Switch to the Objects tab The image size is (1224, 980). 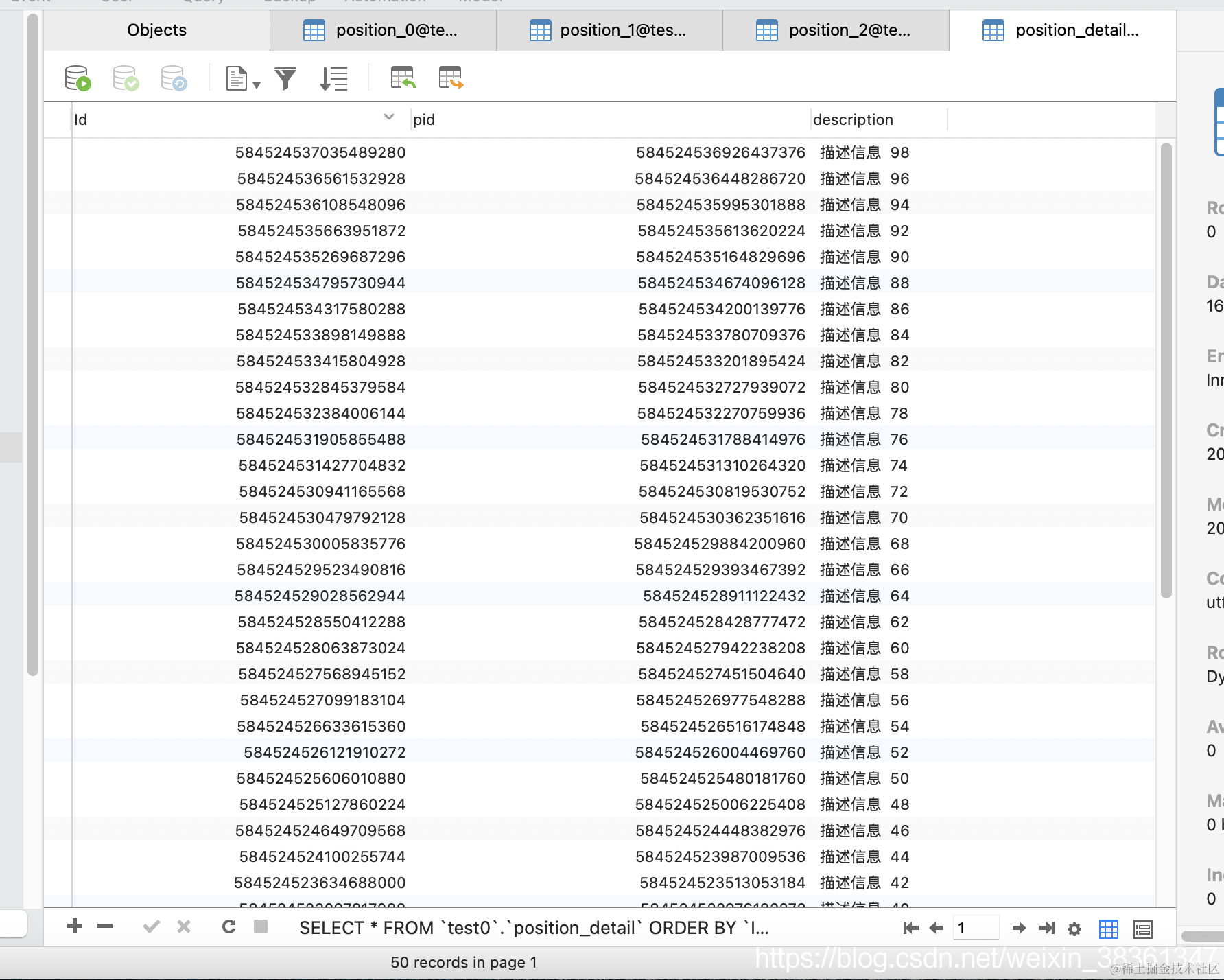point(156,30)
